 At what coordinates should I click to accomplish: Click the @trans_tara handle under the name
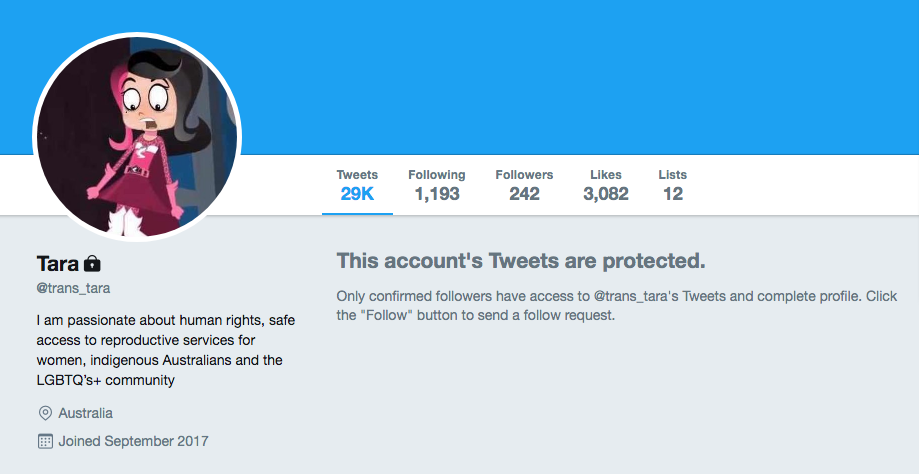(x=73, y=288)
